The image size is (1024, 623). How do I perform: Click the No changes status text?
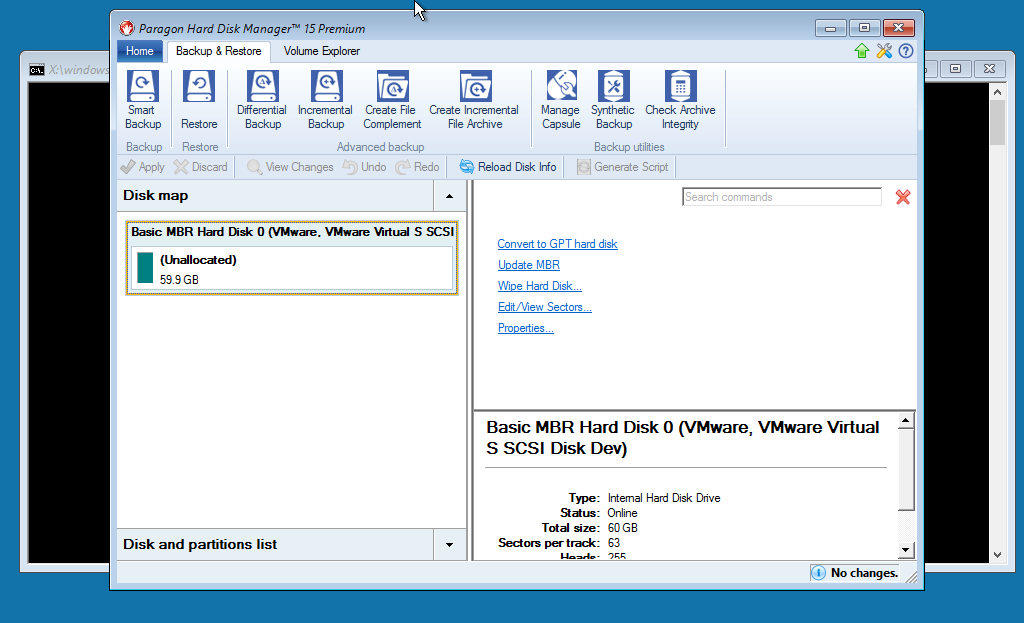864,573
